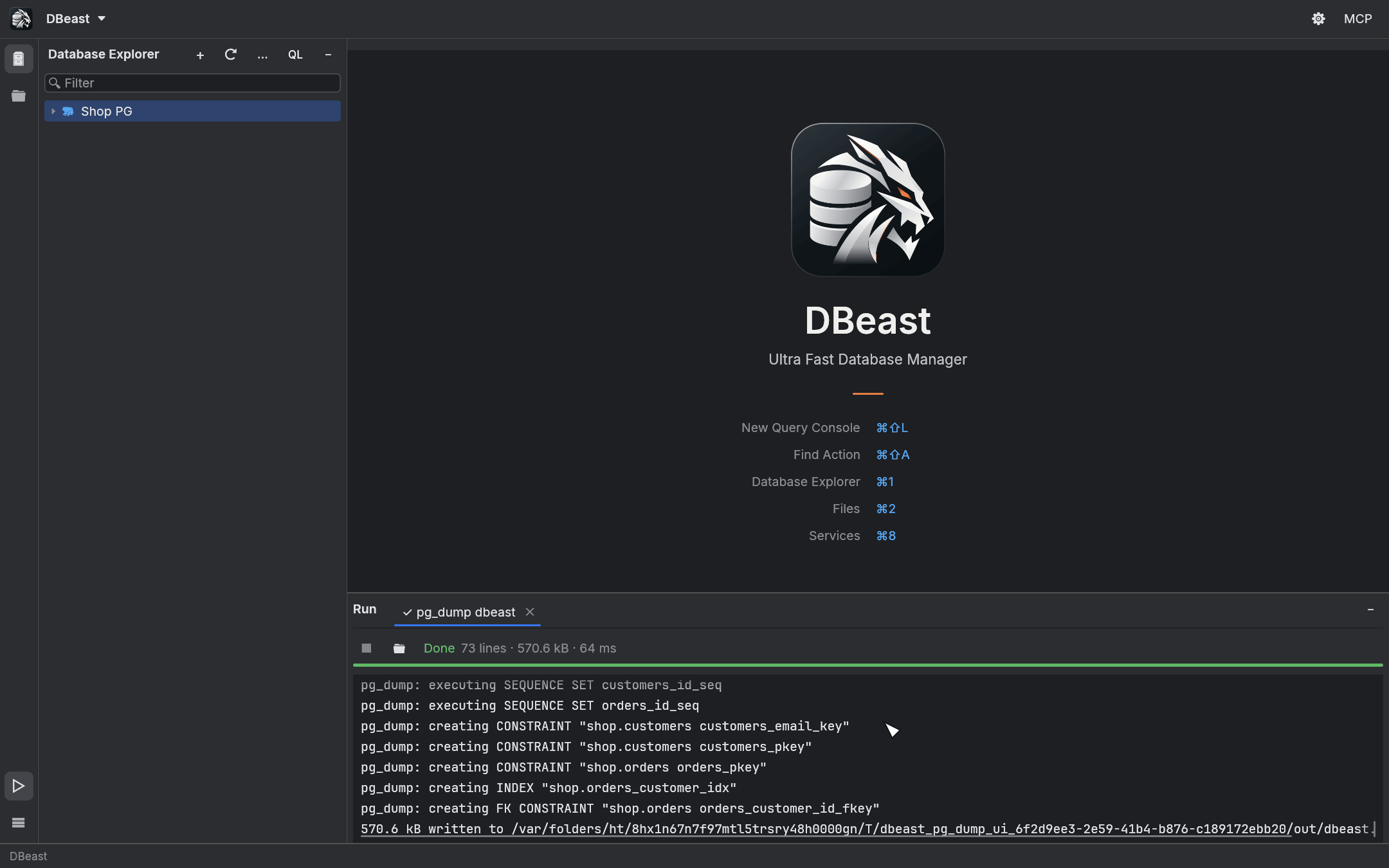Viewport: 1389px width, 868px height.
Task: Click the 'shop.orders_customer_idx' INDEX log line
Action: [549, 788]
